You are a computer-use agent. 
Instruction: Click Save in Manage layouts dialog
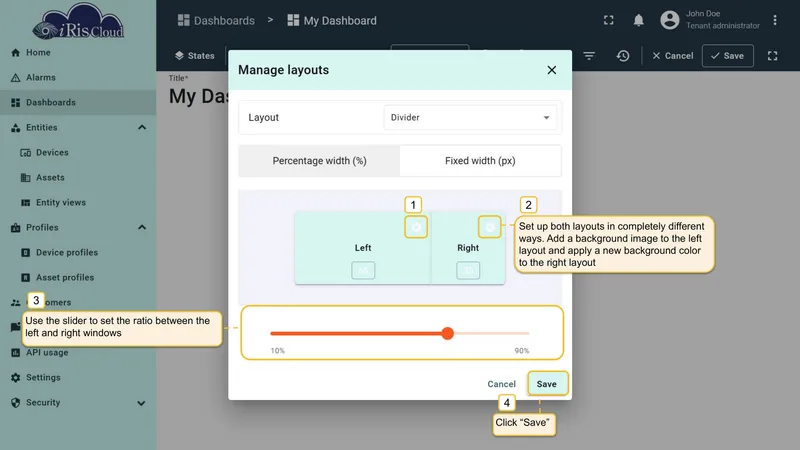click(547, 384)
